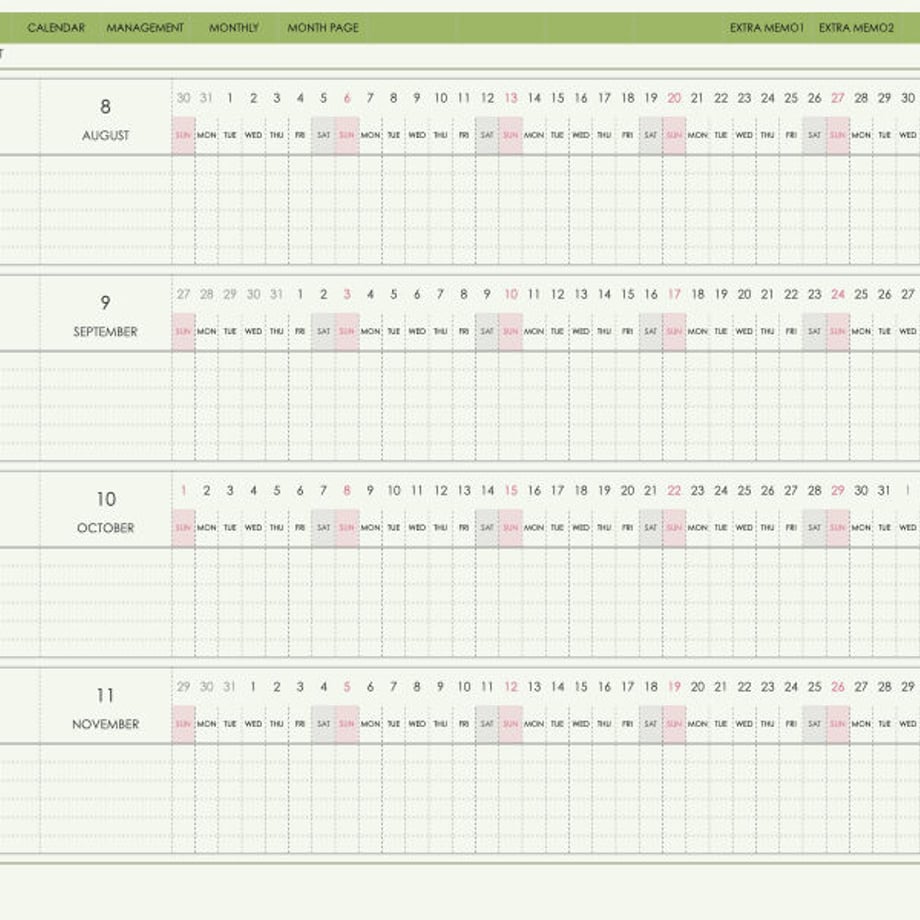Click date 1 in the October row
Image resolution: width=920 pixels, height=920 pixels.
pyautogui.click(x=184, y=491)
